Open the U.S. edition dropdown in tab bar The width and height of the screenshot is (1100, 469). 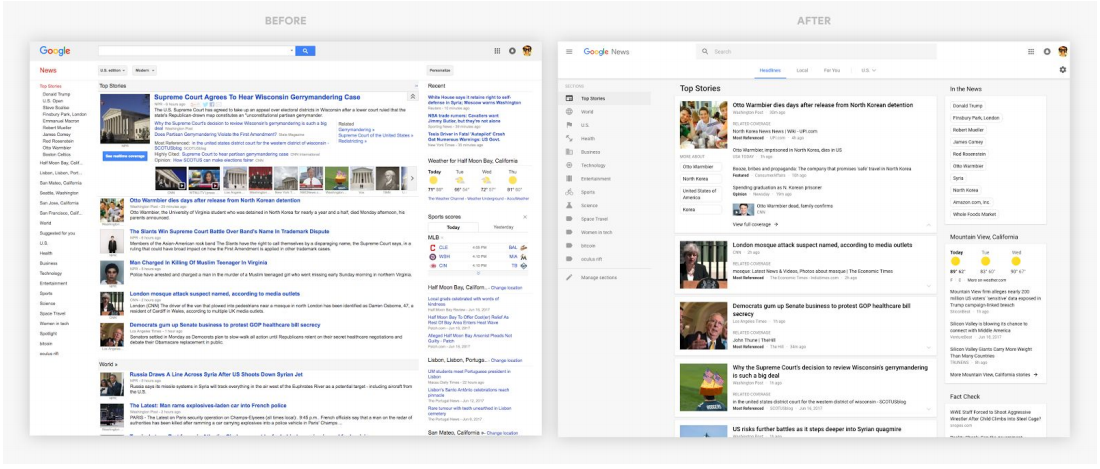click(x=868, y=71)
